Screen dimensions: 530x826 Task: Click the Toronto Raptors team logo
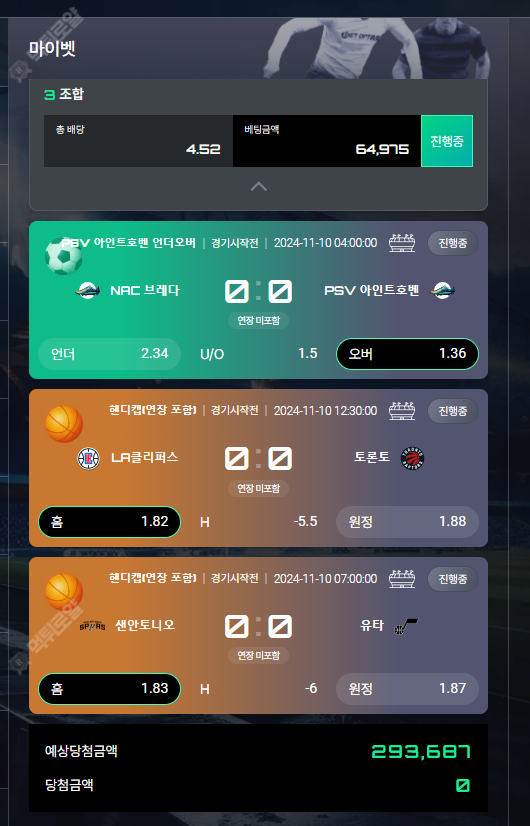413,458
